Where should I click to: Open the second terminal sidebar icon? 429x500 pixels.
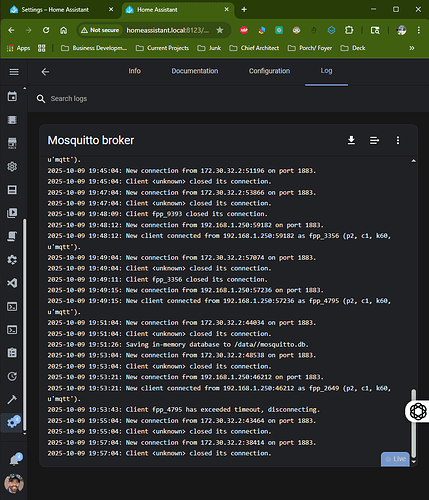[12, 330]
